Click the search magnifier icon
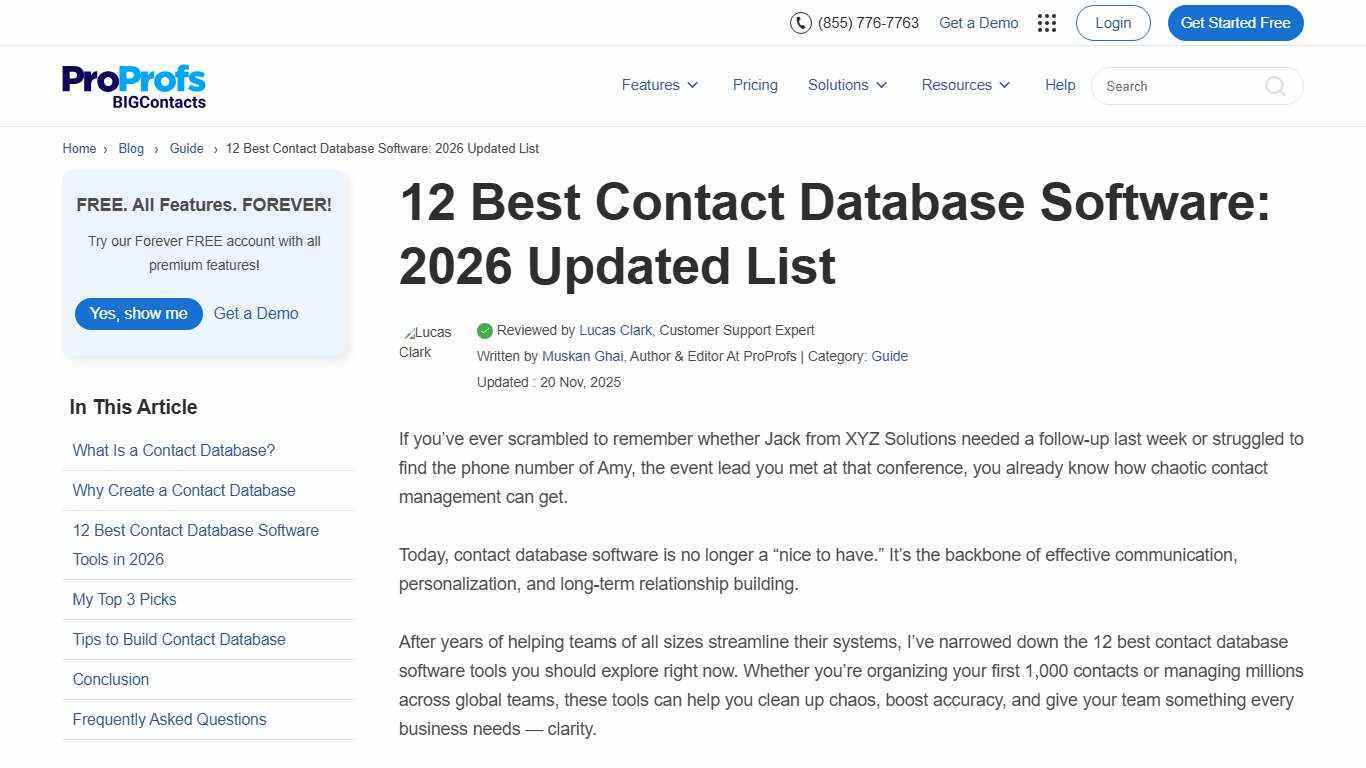Viewport: 1366px width, 768px height. click(x=1275, y=86)
